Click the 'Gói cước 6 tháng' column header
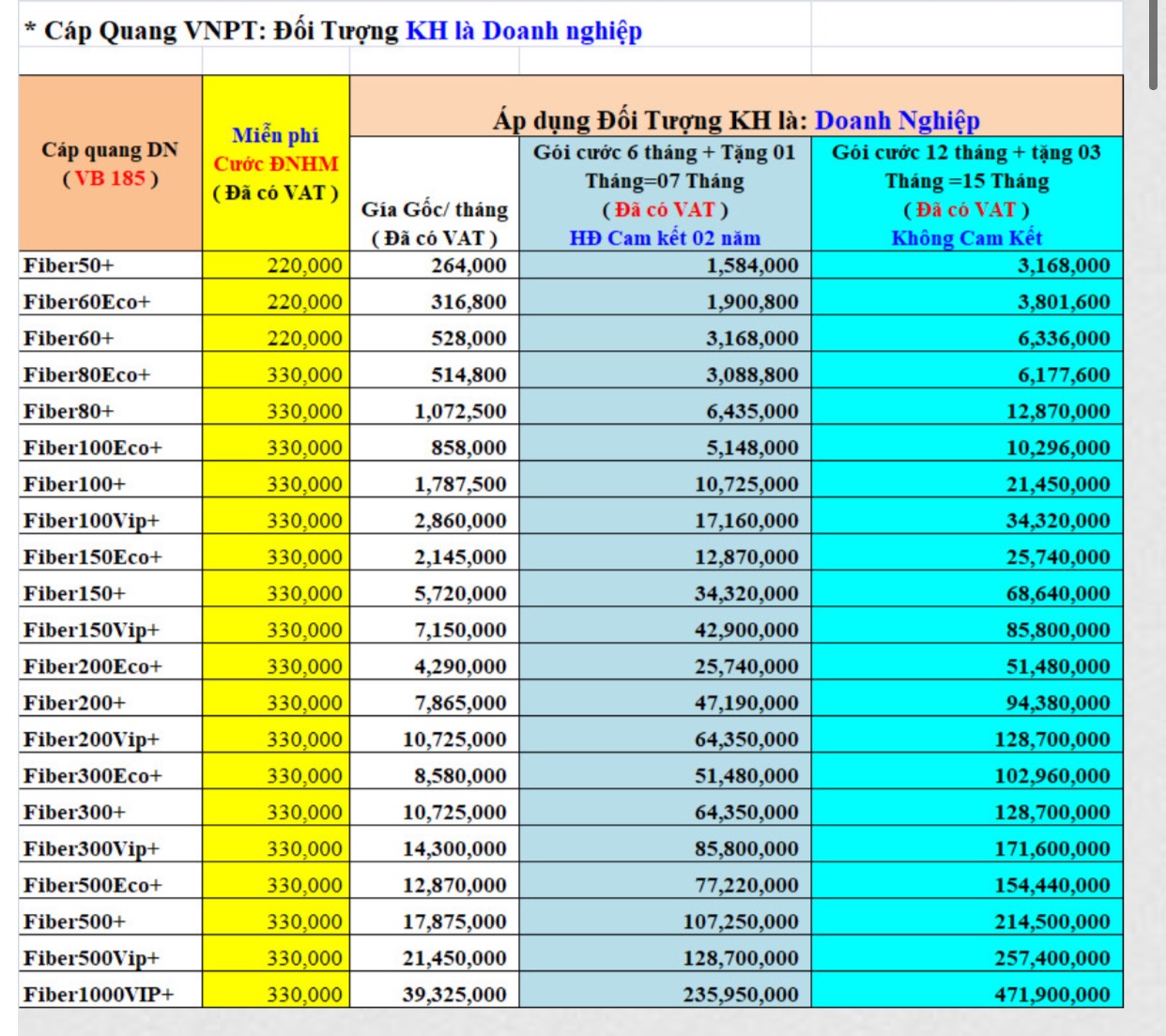 pos(665,194)
